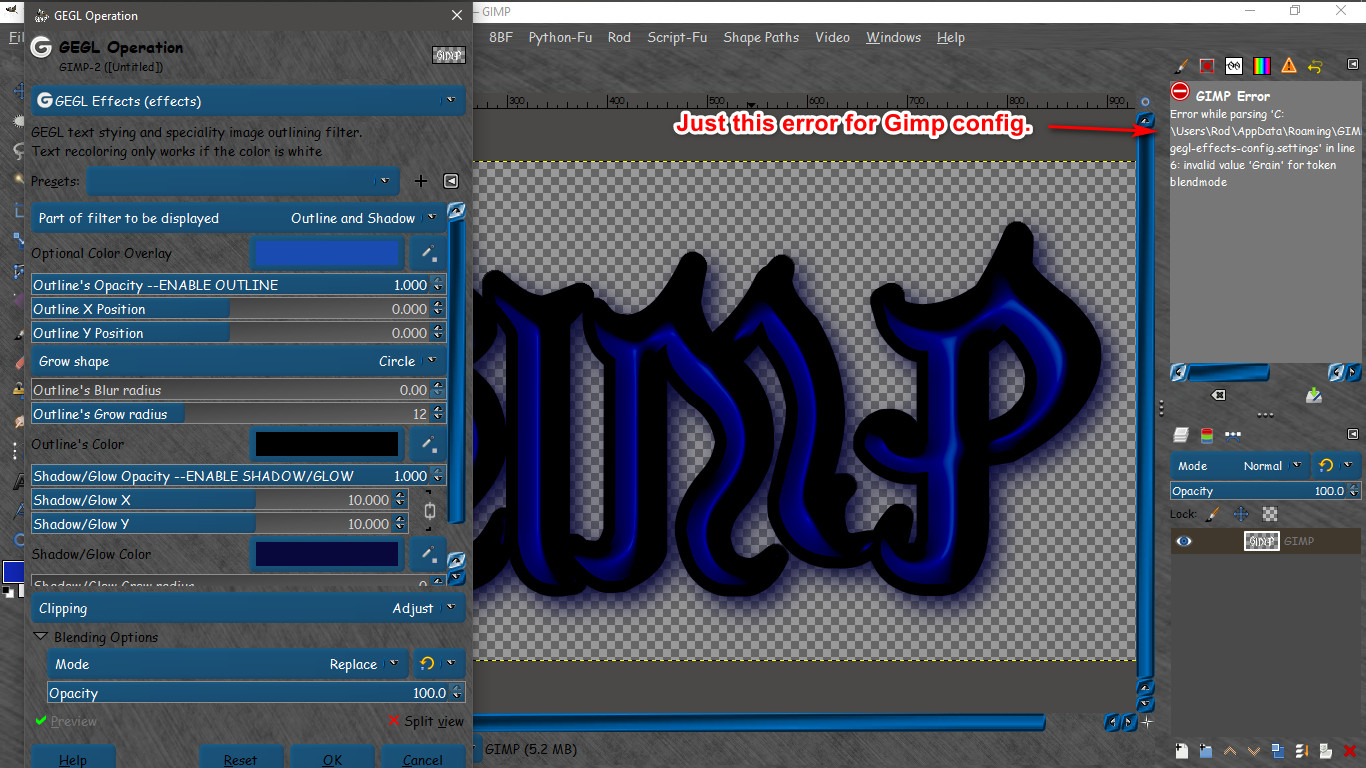Toggle lock pixels paintbrush icon

coord(1212,514)
